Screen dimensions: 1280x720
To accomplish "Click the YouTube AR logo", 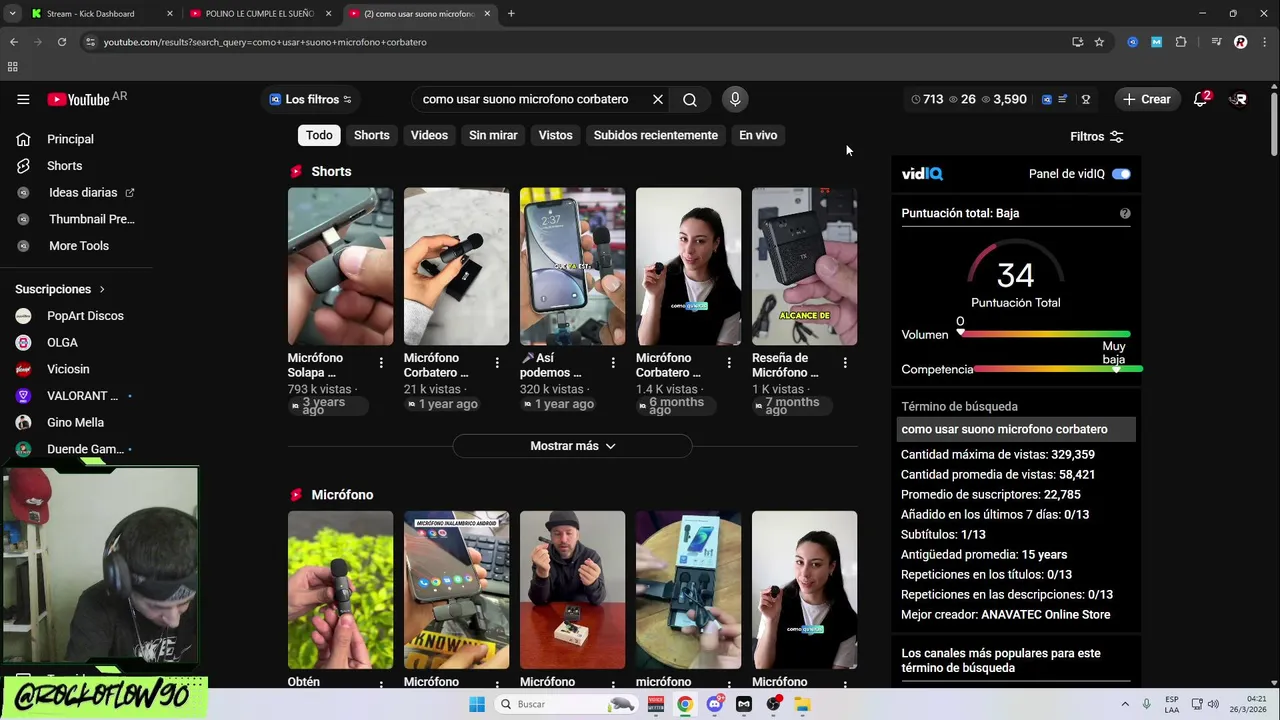I will (86, 99).
